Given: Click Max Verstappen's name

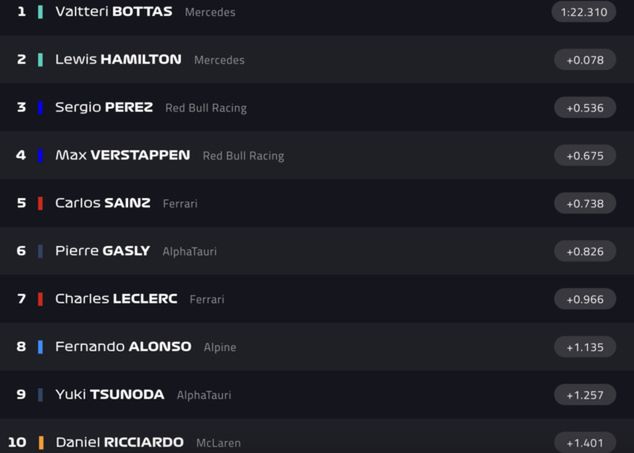Looking at the screenshot, I should click(x=122, y=156).
